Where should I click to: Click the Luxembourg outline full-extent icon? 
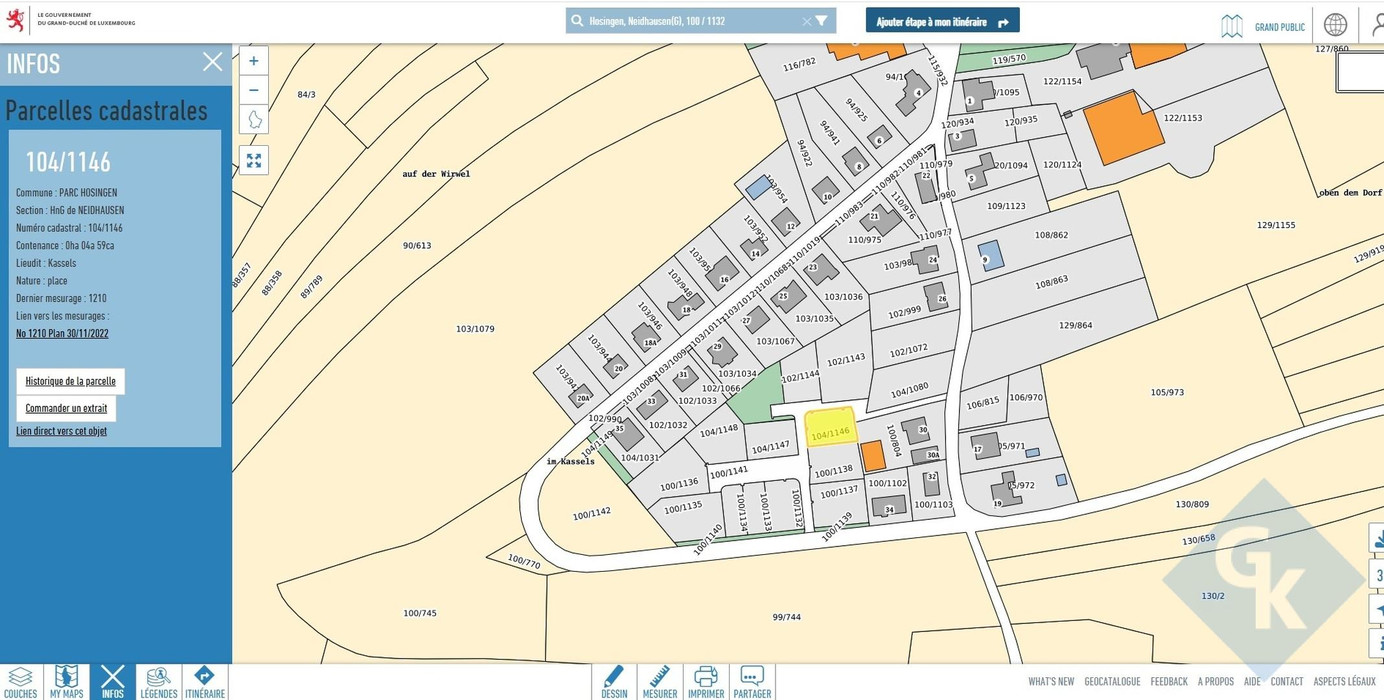pyautogui.click(x=254, y=120)
